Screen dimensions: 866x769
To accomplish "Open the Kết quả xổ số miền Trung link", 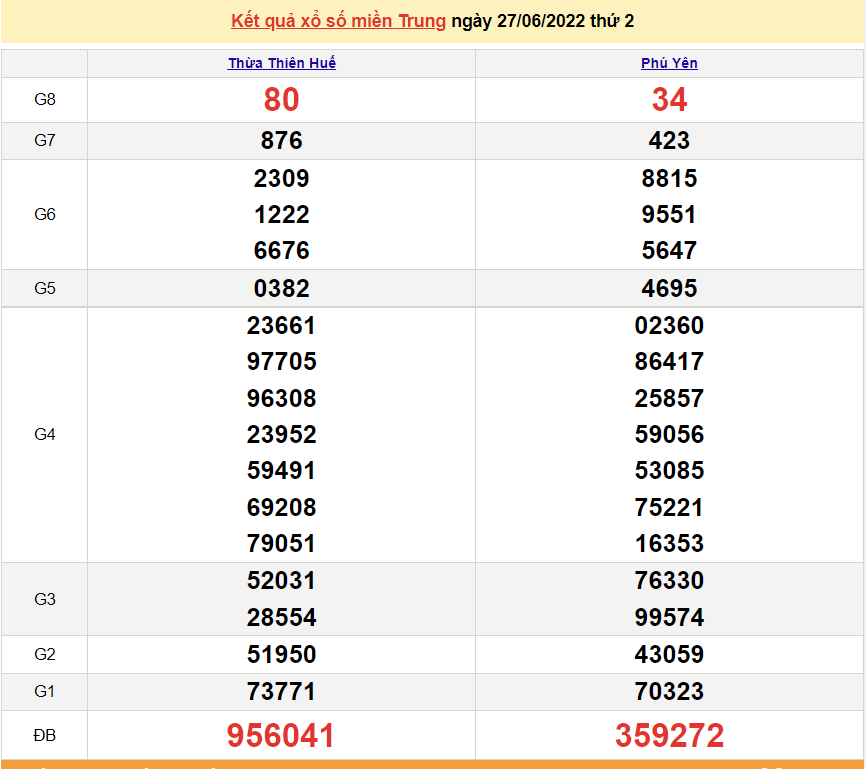I will pyautogui.click(x=338, y=21).
